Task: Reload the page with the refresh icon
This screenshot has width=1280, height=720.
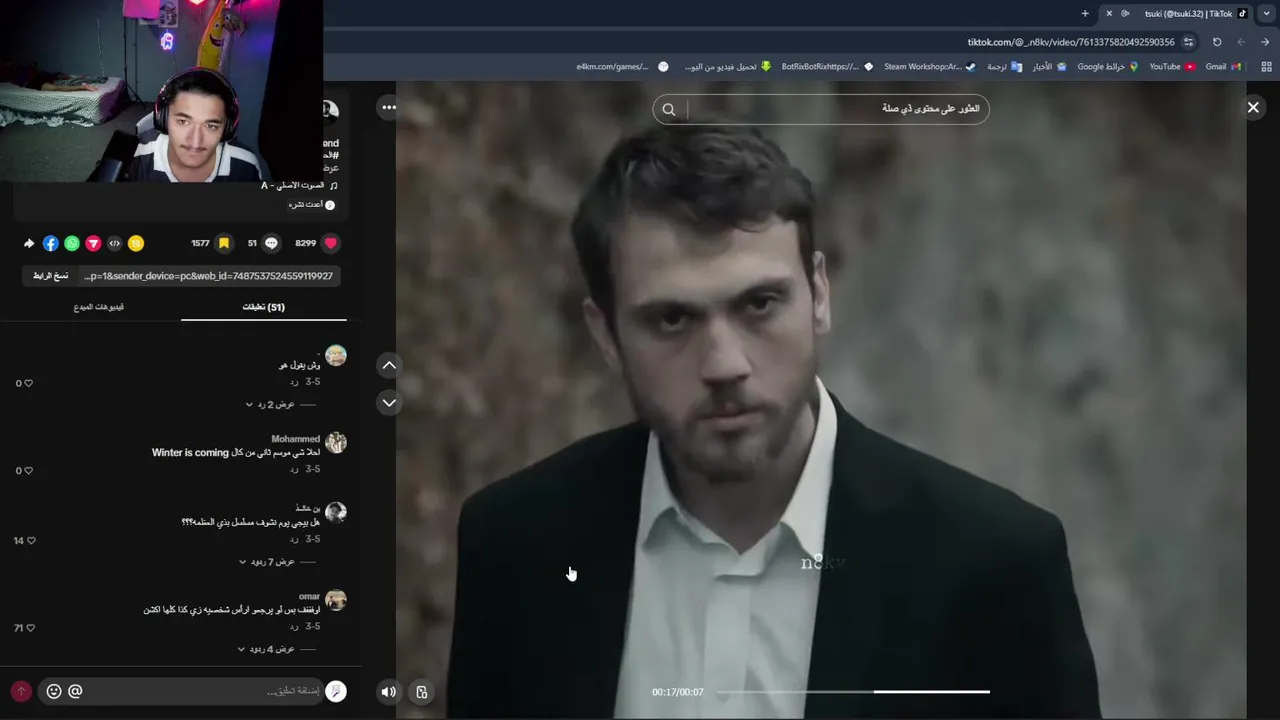Action: tap(1217, 42)
